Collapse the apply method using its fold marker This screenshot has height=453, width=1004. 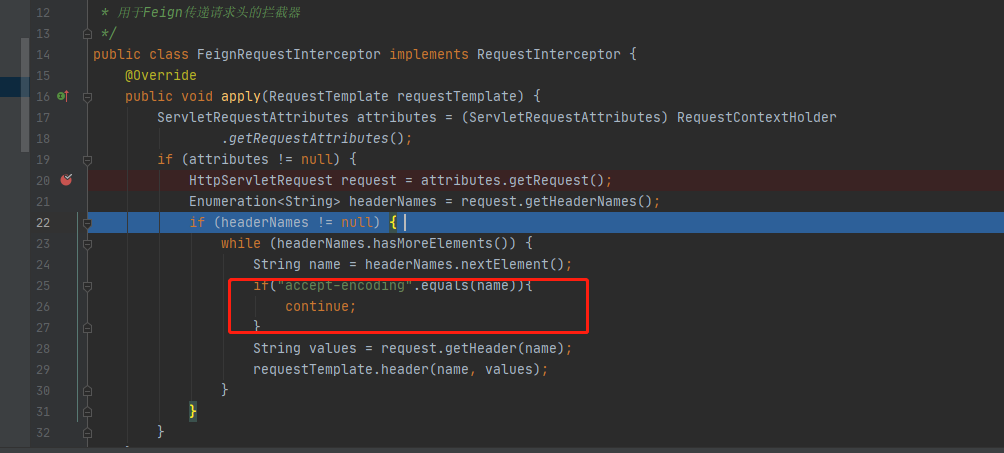[x=88, y=97]
